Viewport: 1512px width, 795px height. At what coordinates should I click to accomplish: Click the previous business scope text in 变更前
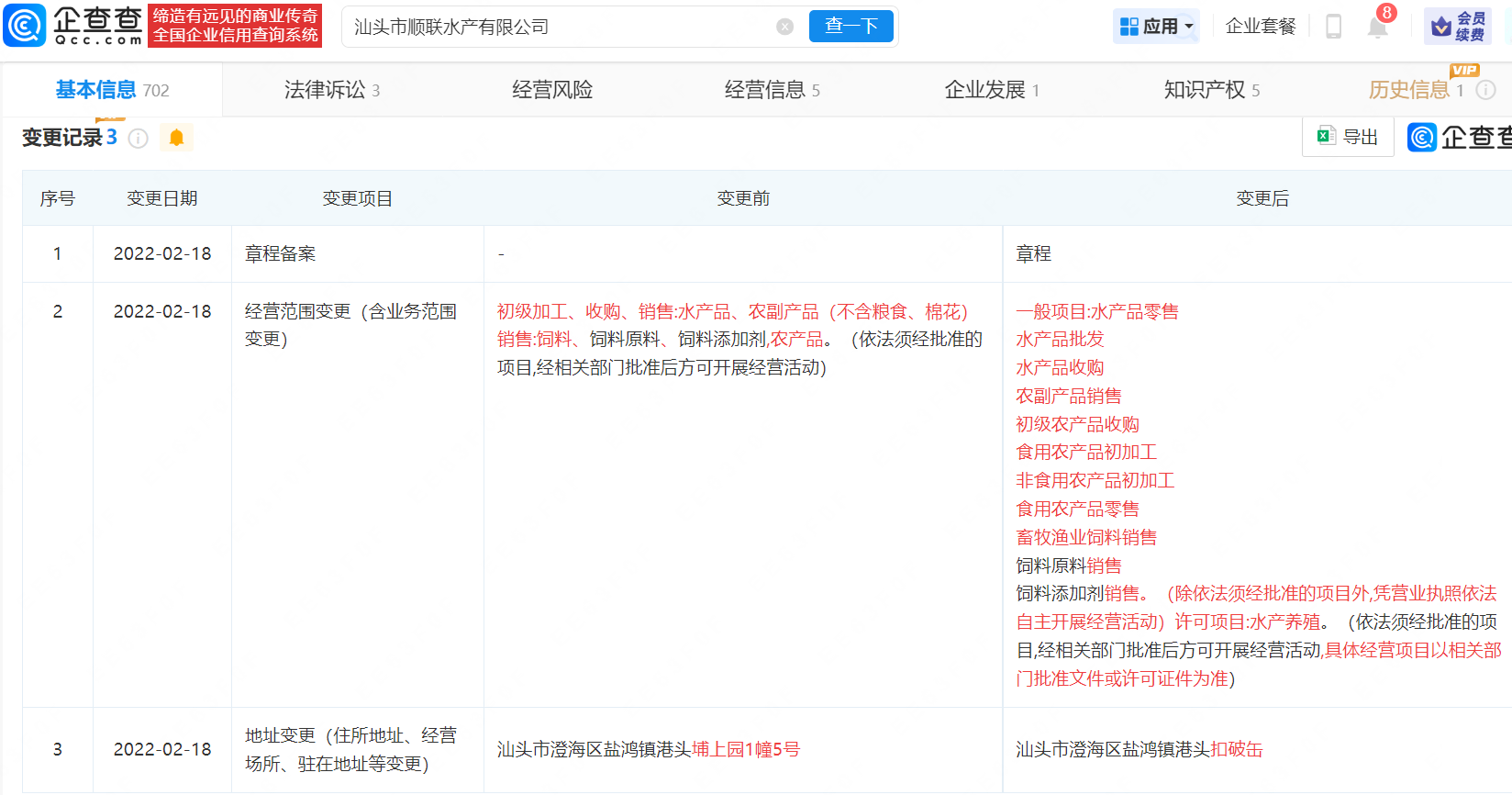739,340
